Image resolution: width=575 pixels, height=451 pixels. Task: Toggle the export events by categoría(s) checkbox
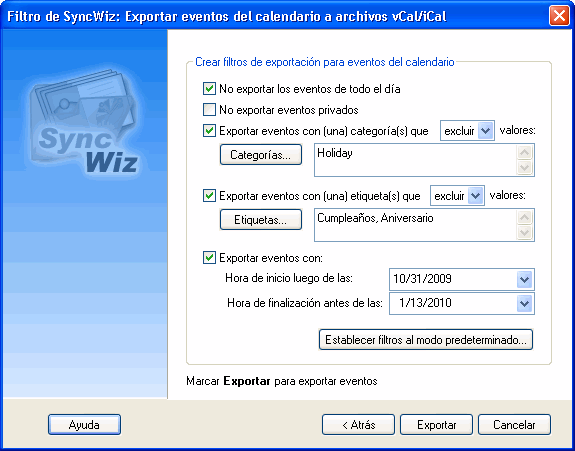point(209,131)
